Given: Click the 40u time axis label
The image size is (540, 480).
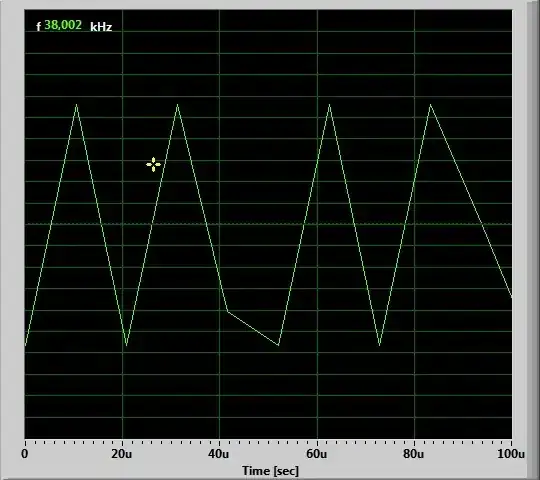Looking at the screenshot, I should (218, 454).
